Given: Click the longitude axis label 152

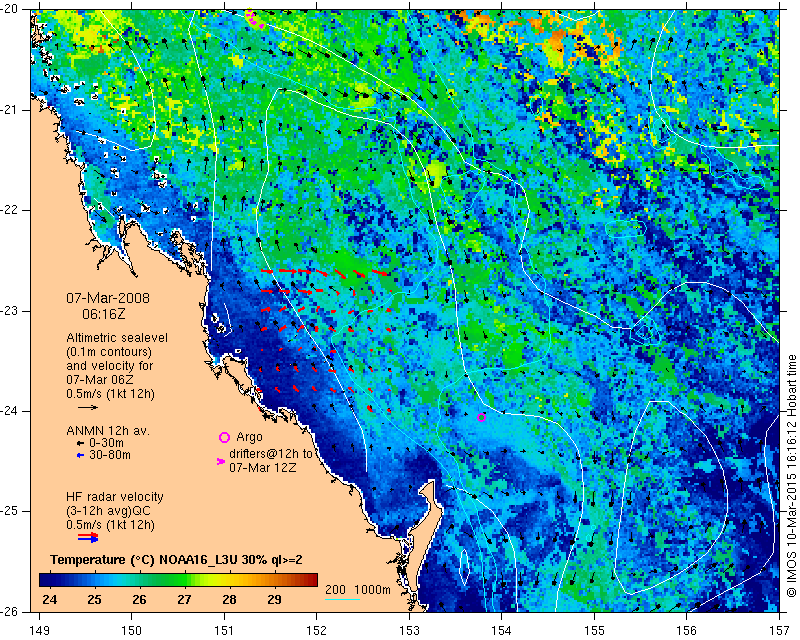Looking at the screenshot, I should pyautogui.click(x=317, y=631).
